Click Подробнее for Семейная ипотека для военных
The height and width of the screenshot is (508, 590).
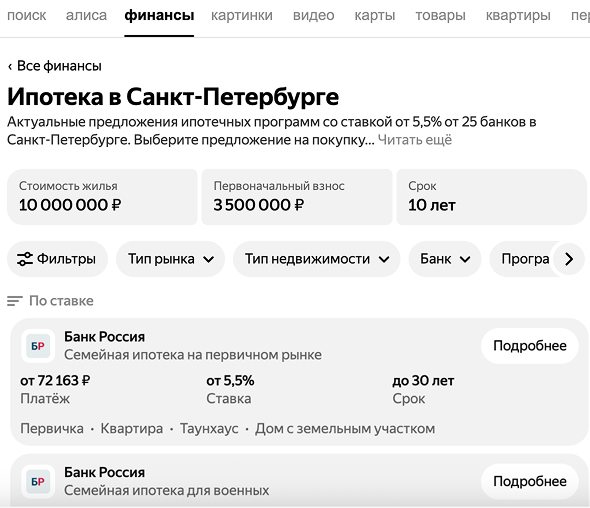[529, 481]
